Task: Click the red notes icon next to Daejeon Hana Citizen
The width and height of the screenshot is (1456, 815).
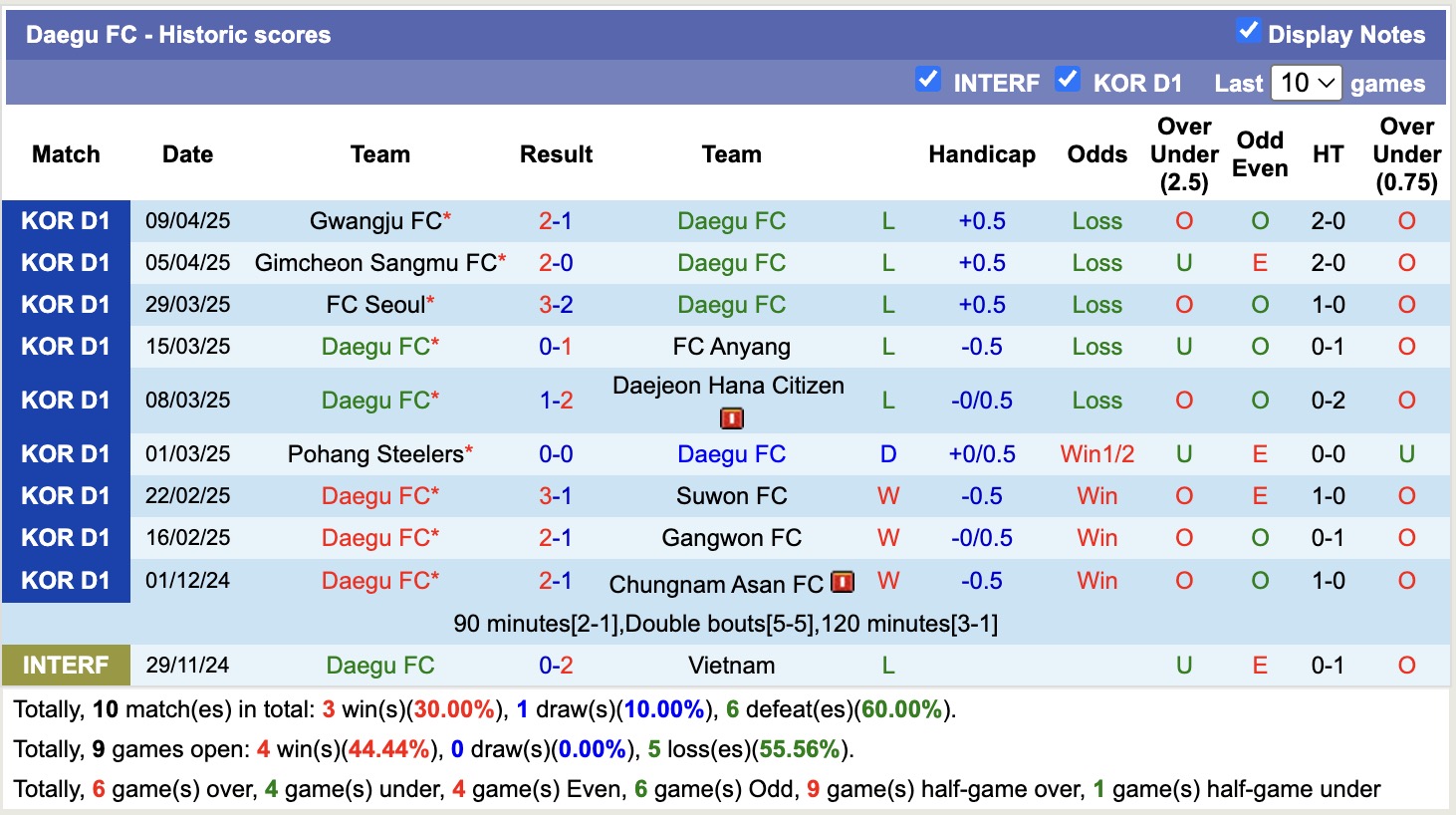Action: 730,417
